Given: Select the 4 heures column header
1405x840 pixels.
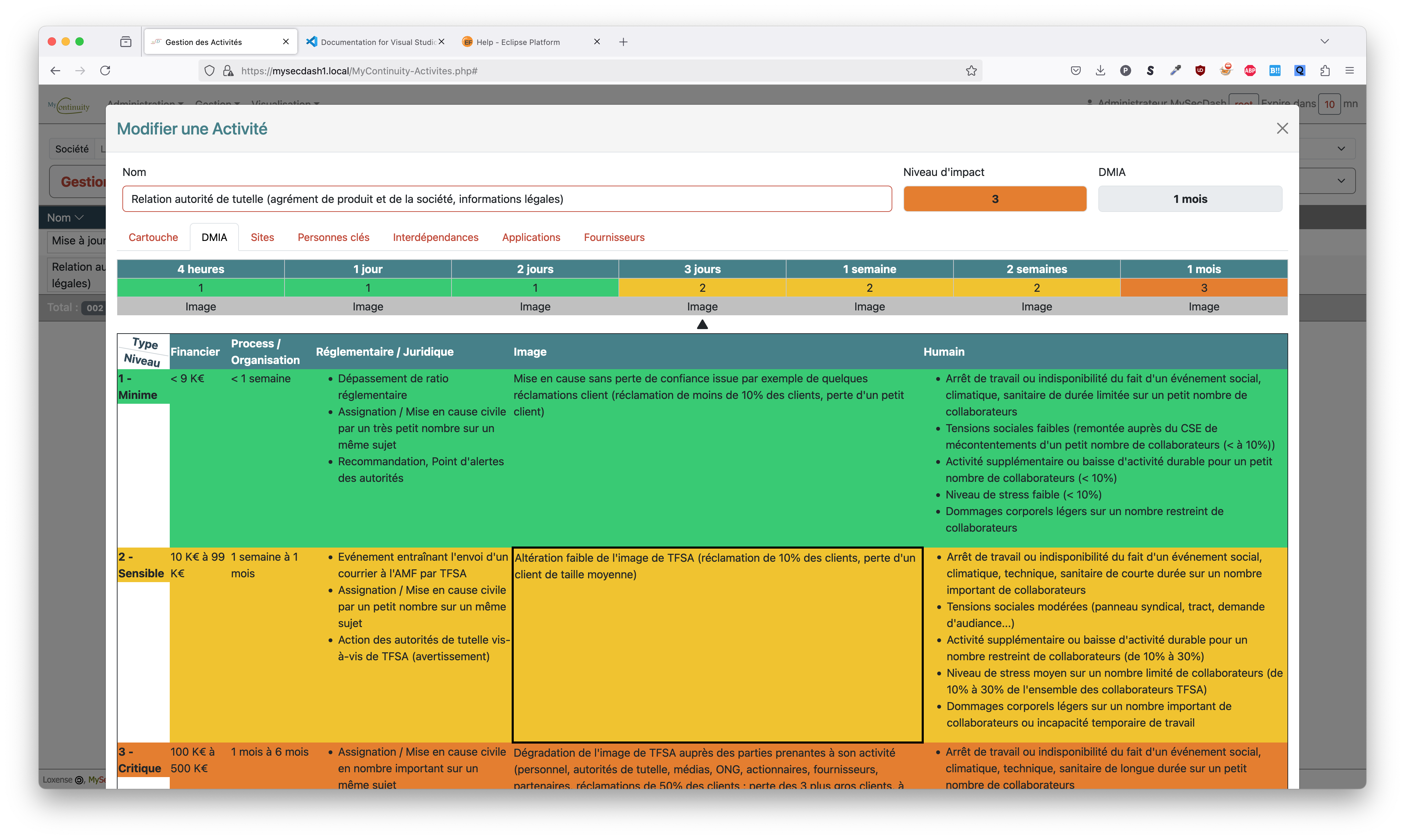Looking at the screenshot, I should point(201,269).
